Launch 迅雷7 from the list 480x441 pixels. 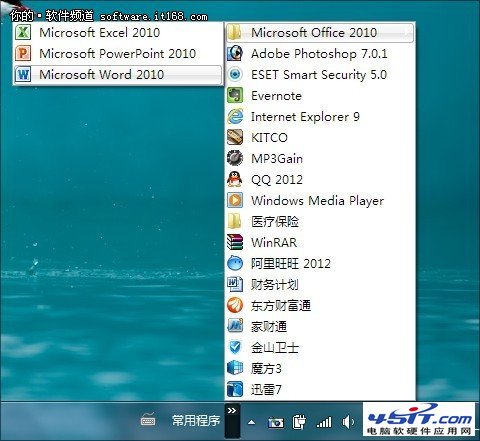point(320,389)
